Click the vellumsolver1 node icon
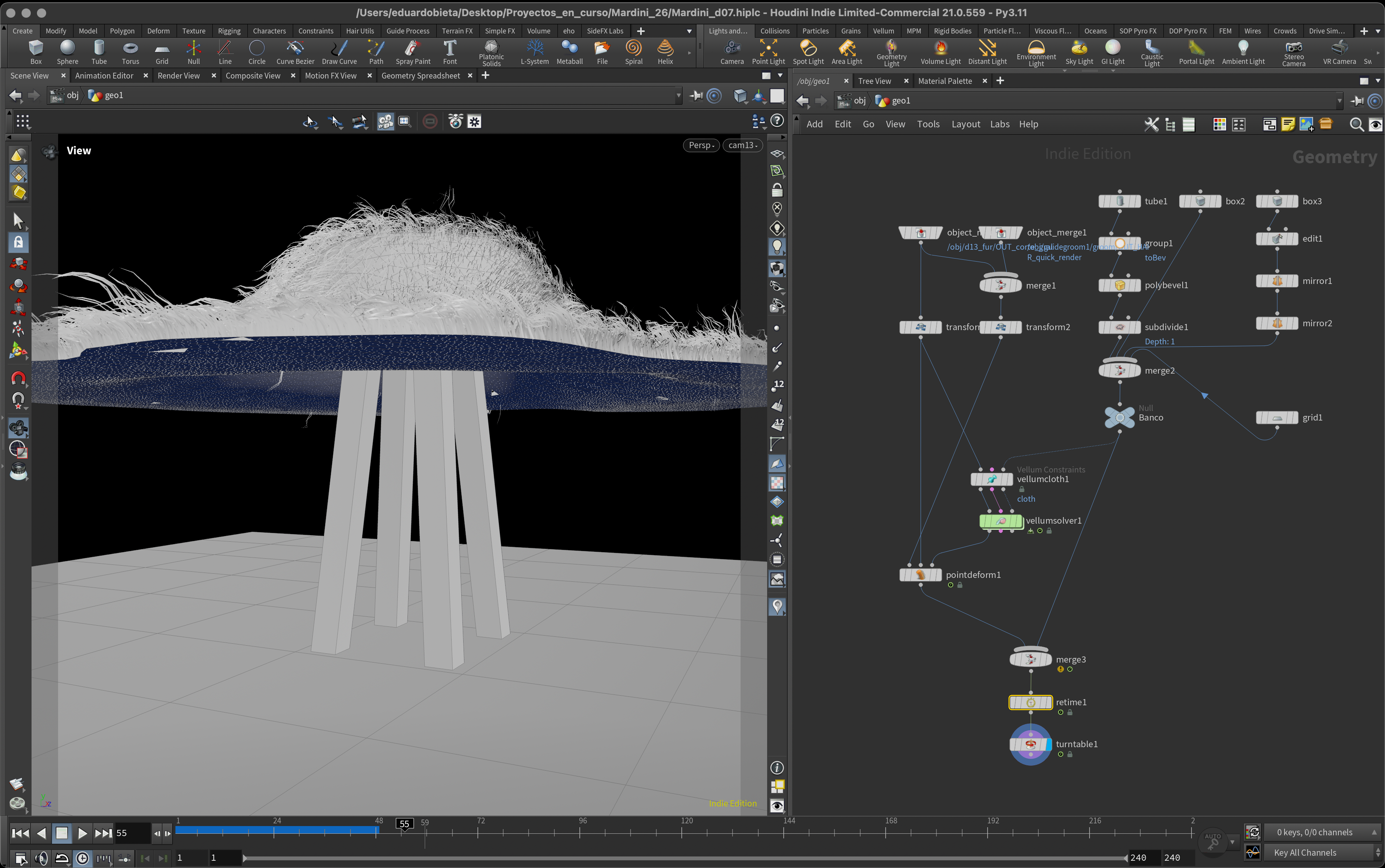1385x868 pixels. [1000, 521]
